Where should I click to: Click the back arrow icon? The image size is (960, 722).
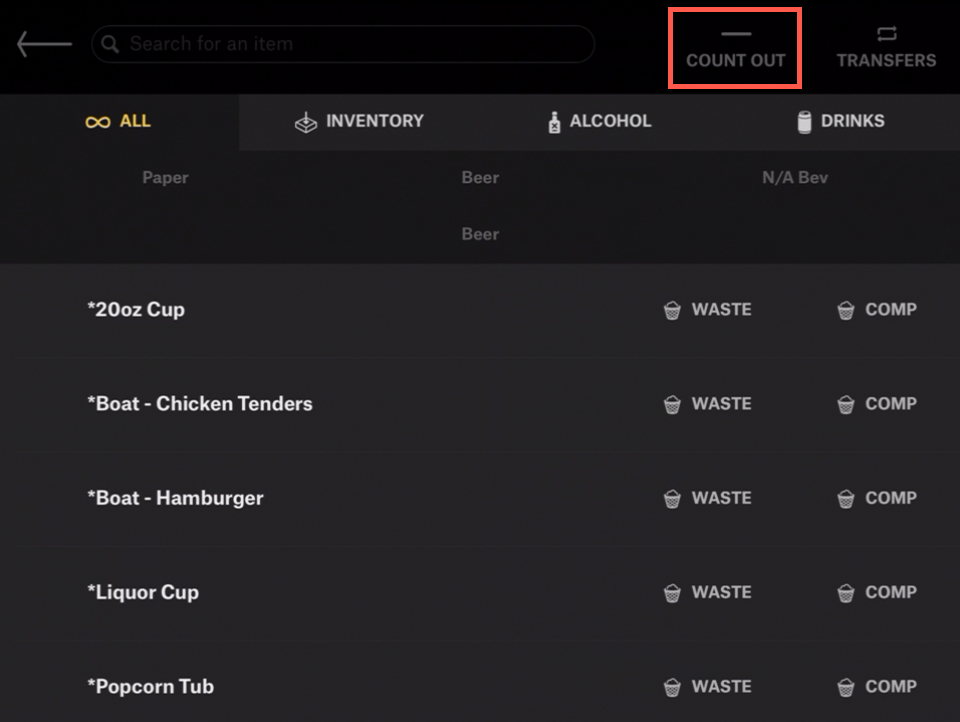click(44, 44)
